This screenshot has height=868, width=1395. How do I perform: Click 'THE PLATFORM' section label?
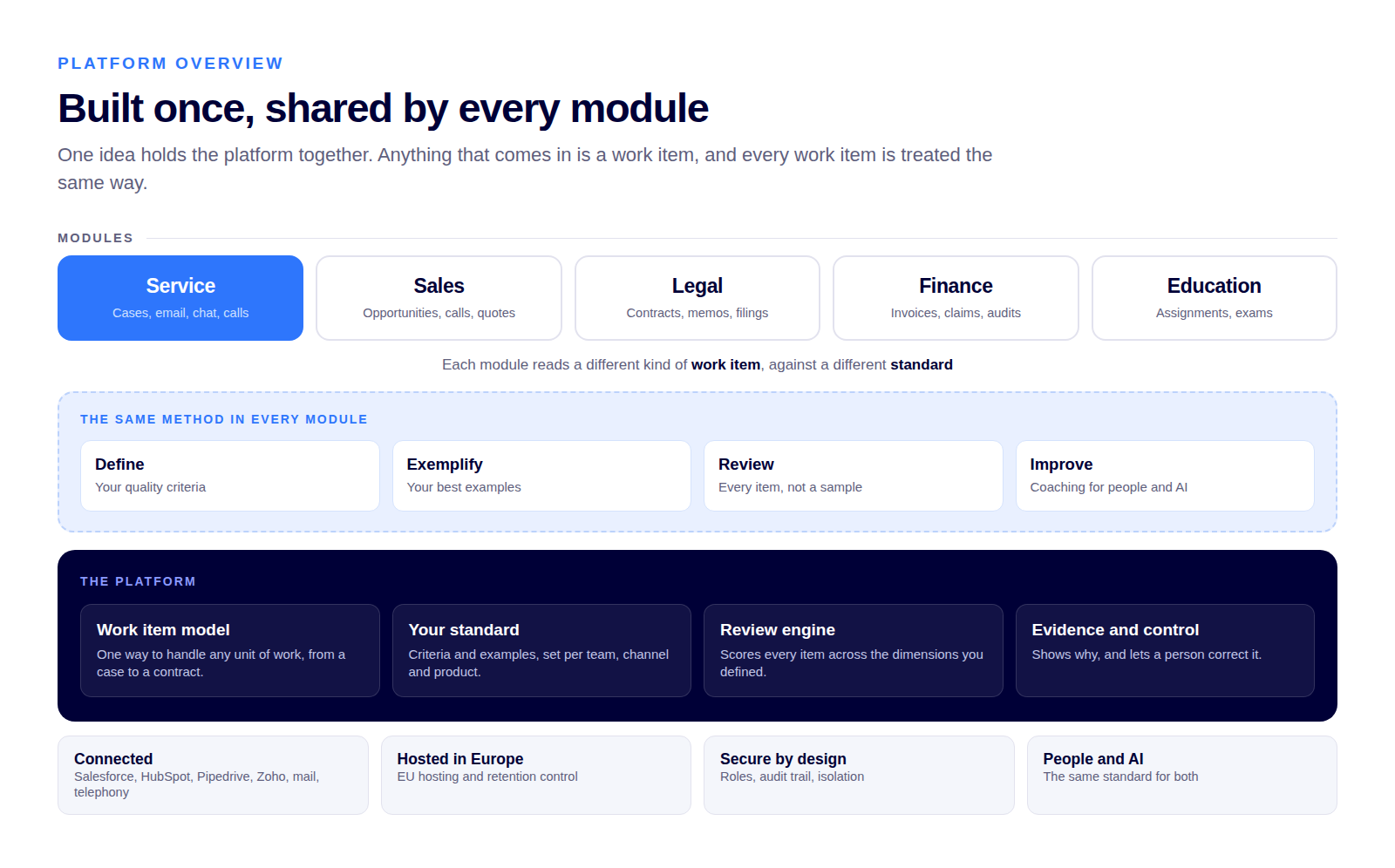pos(138,581)
